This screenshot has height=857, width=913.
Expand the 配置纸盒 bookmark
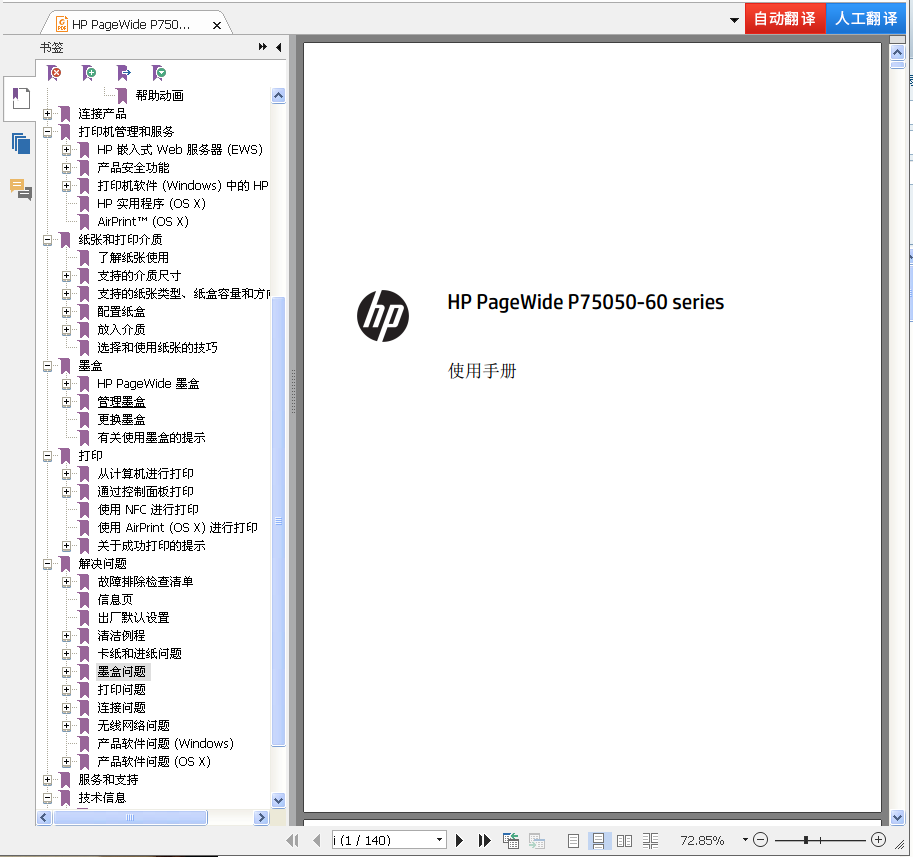coord(66,311)
